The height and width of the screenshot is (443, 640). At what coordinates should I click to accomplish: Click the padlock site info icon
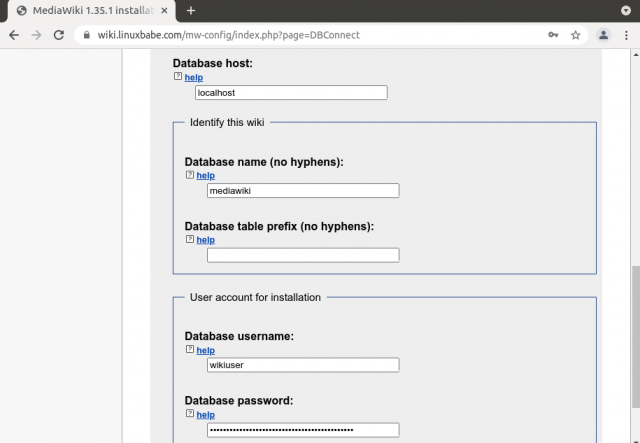point(87,34)
